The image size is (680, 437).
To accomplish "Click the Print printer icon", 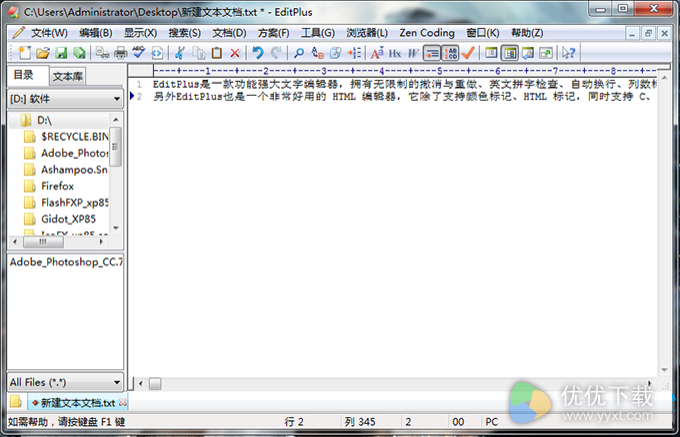I will tap(120, 53).
